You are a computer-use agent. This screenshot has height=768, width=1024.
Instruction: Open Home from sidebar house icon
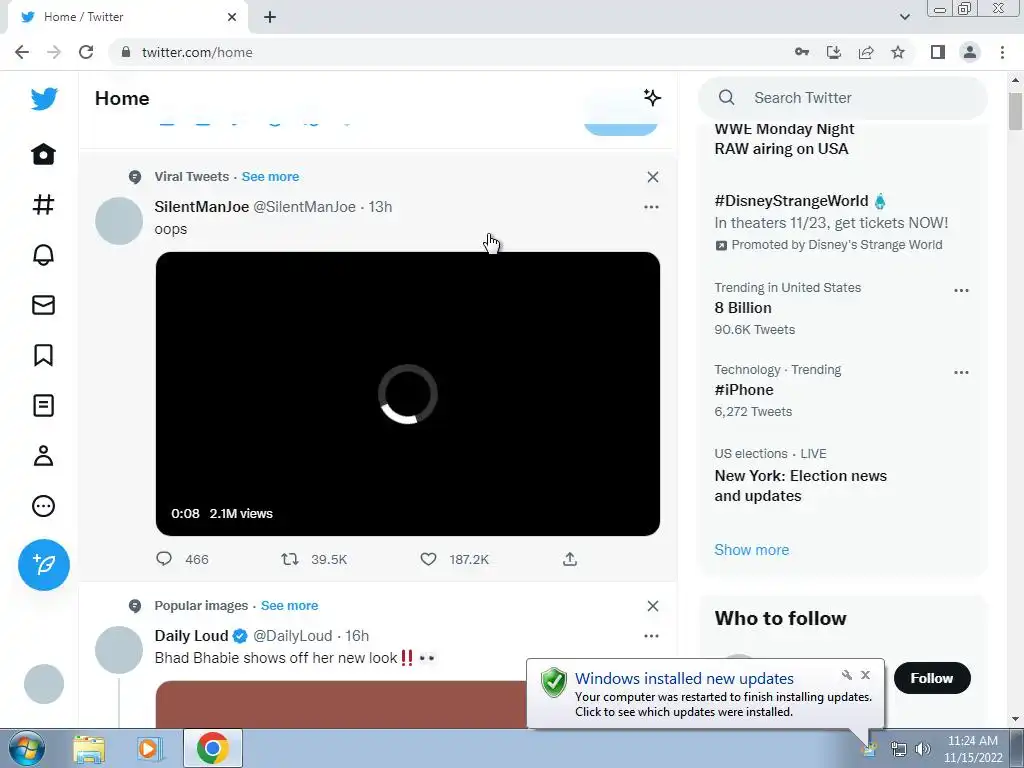pyautogui.click(x=44, y=155)
